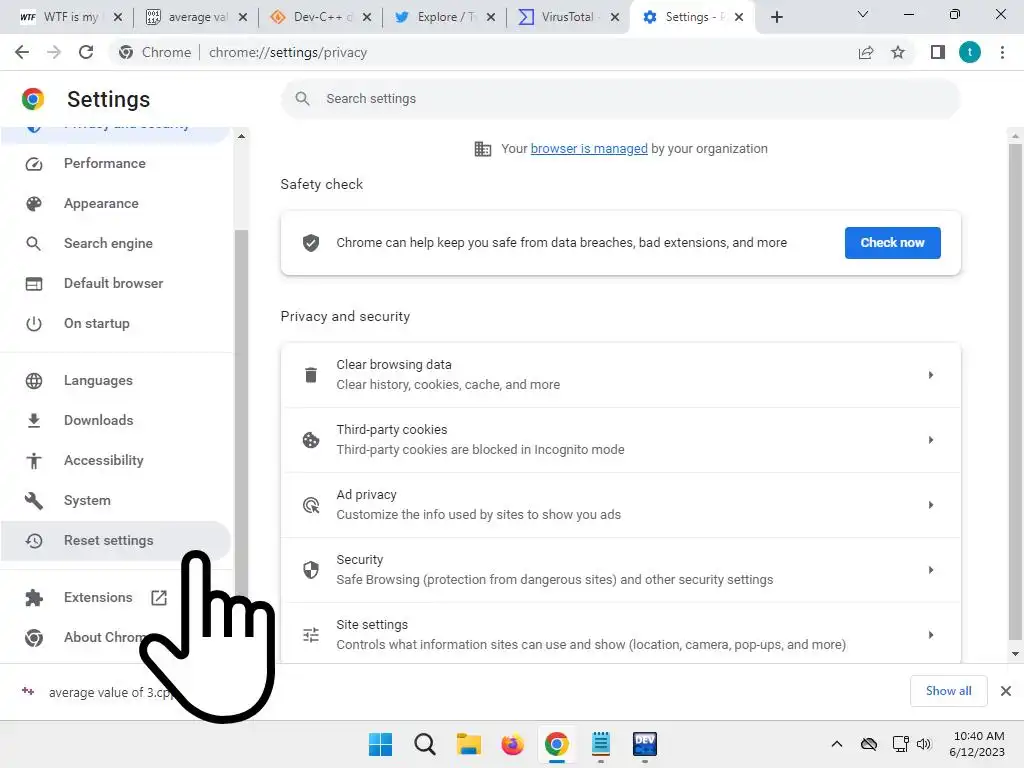Switch to Explore Twitter tab

445,17
